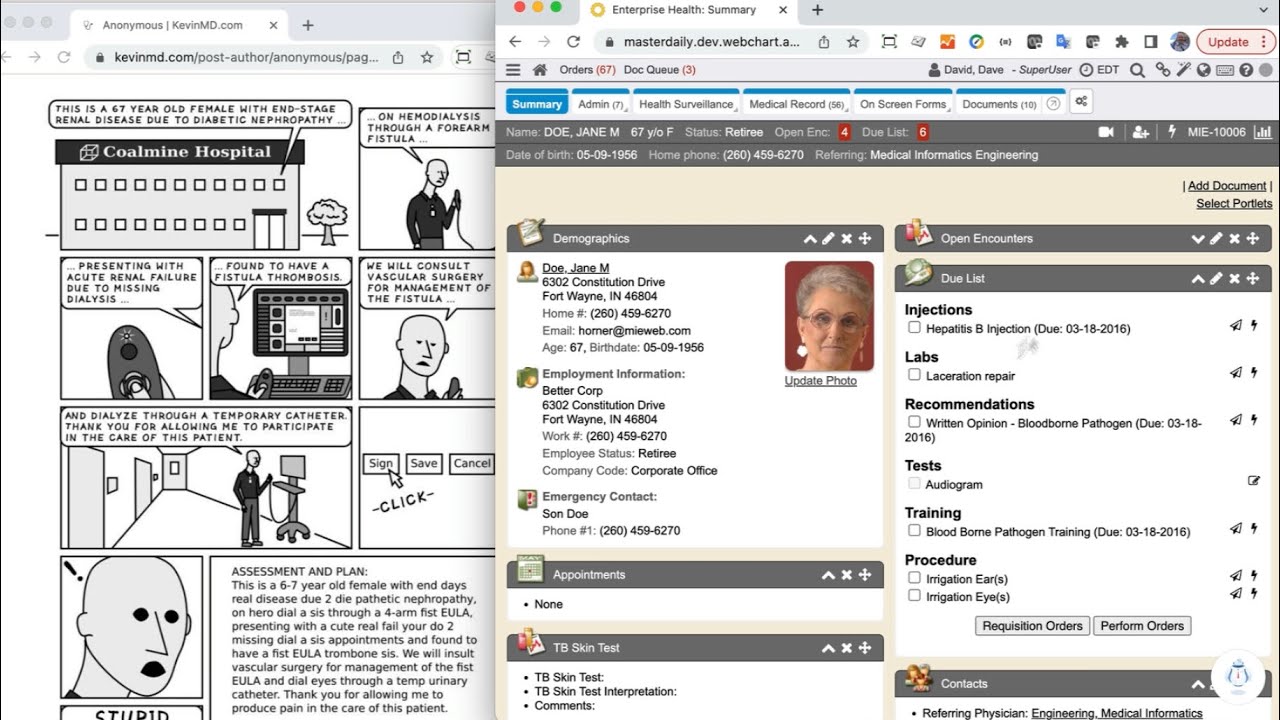The width and height of the screenshot is (1280, 720).
Task: Collapse the TB Skin Test portlet
Action: click(x=828, y=648)
